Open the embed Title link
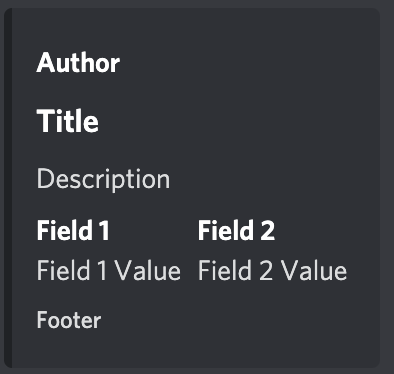394x374 pixels. (x=68, y=121)
